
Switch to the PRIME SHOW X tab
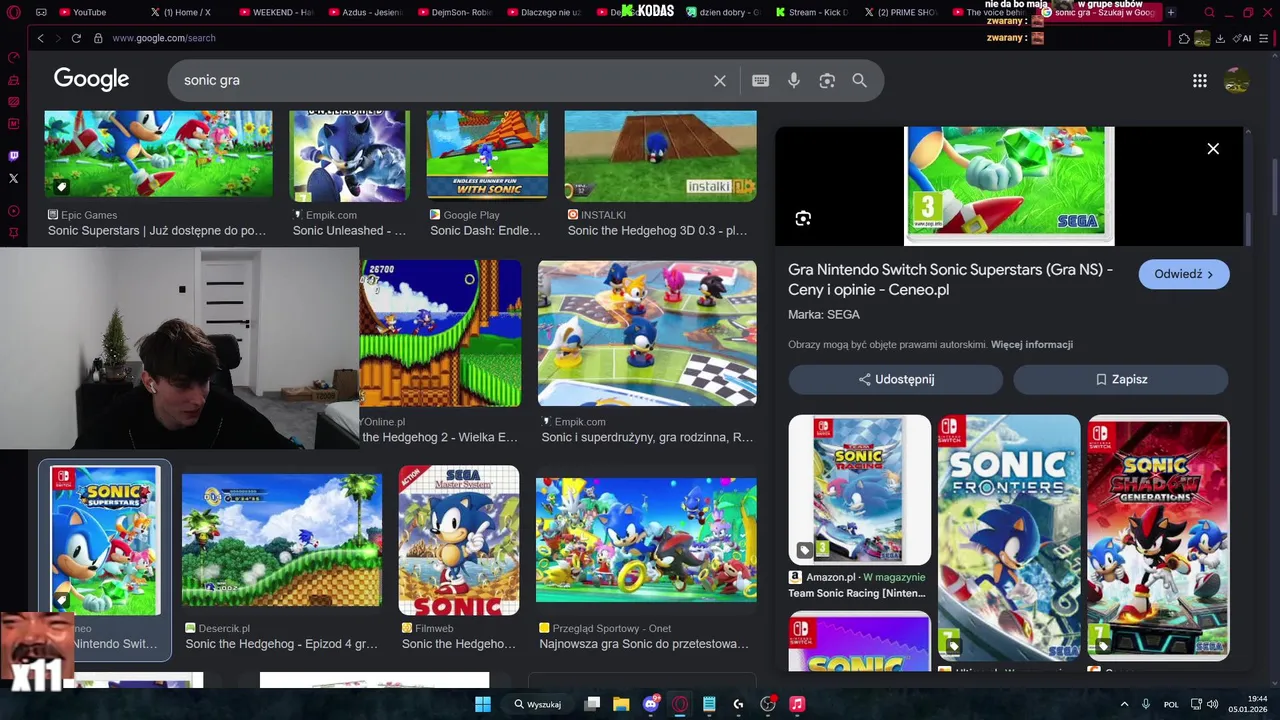click(x=900, y=12)
